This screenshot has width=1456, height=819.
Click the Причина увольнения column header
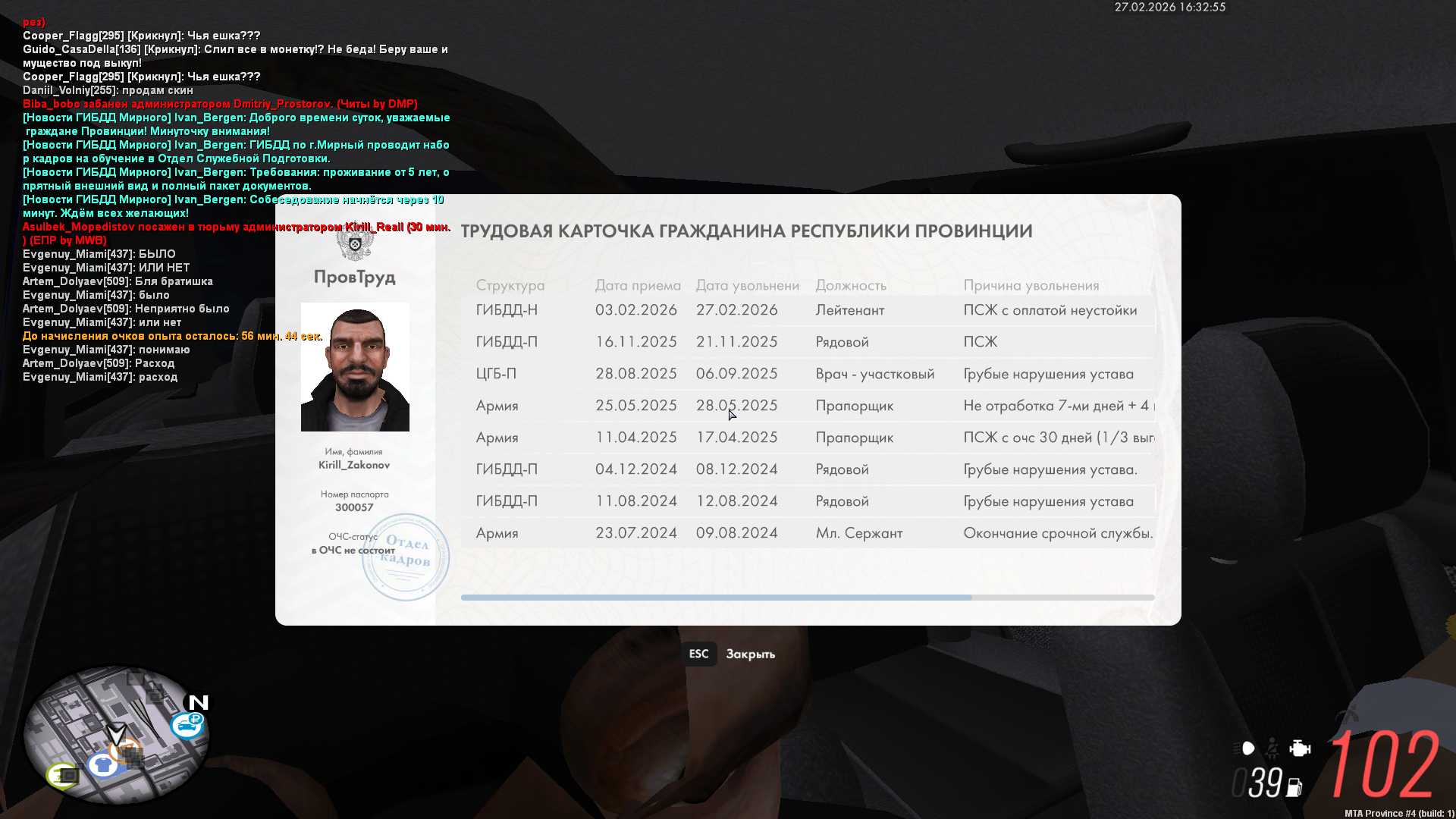1031,285
